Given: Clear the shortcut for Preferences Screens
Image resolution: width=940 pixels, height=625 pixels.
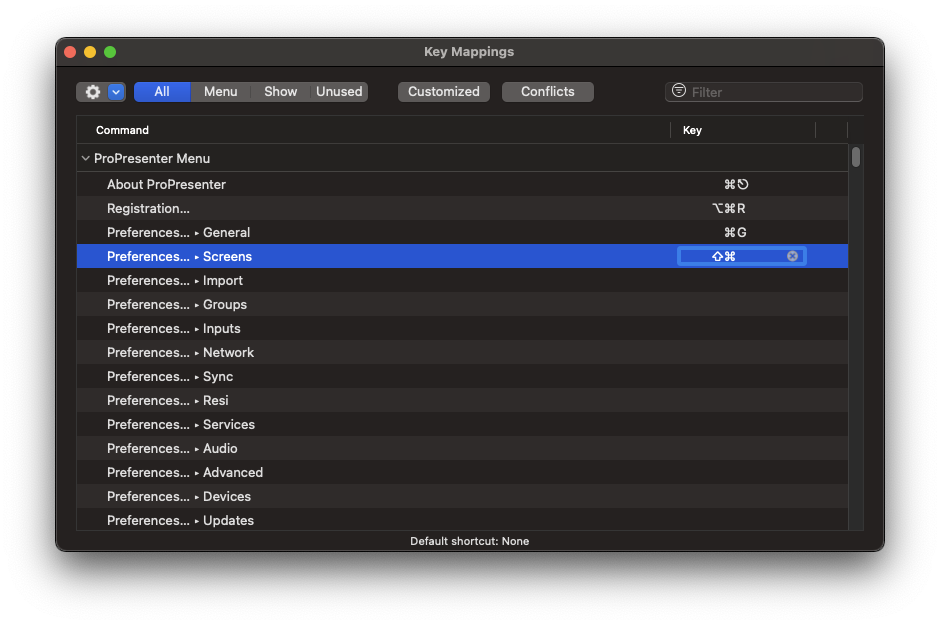Looking at the screenshot, I should pos(793,256).
